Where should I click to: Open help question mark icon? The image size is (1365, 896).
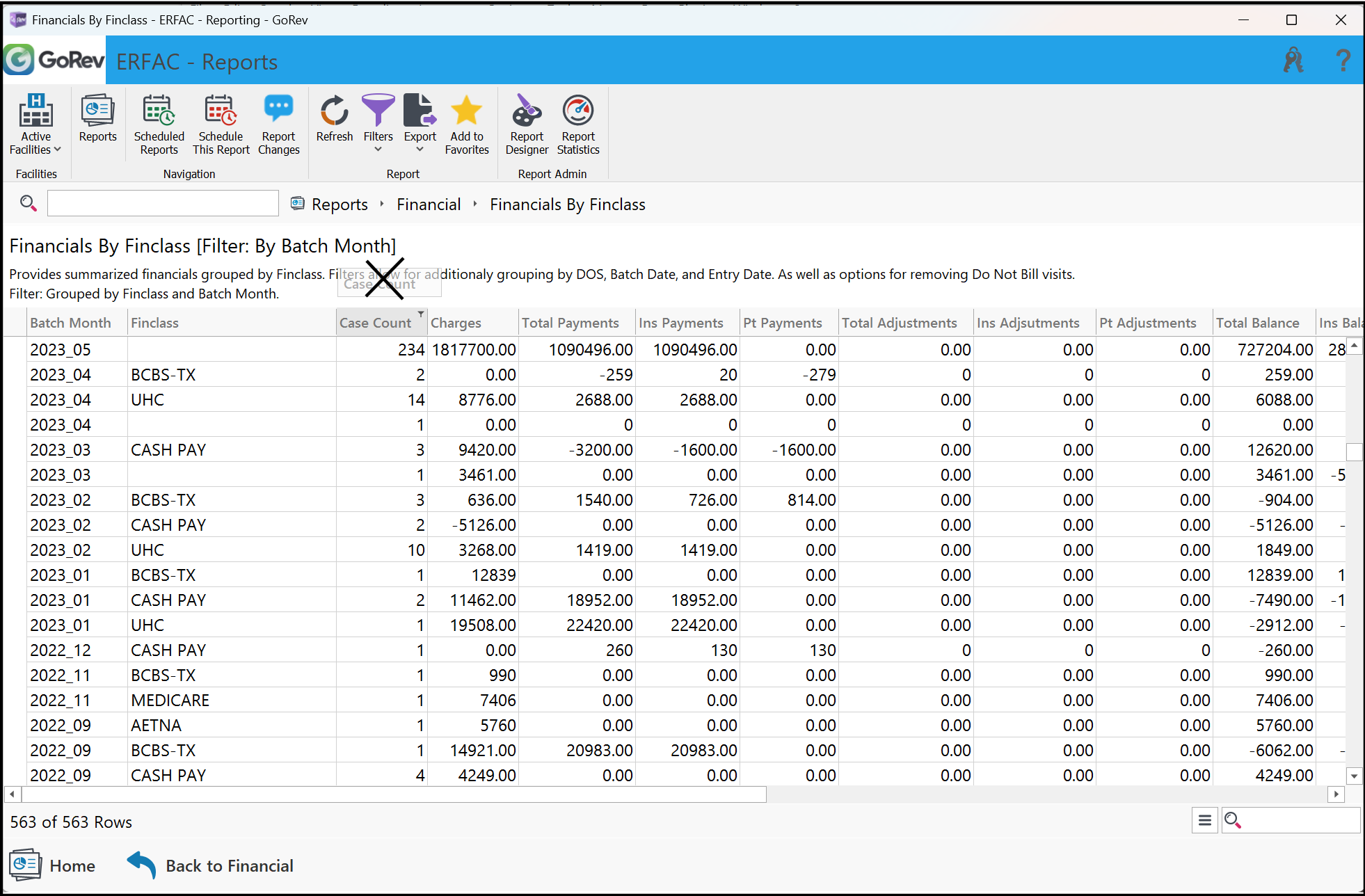click(1343, 61)
